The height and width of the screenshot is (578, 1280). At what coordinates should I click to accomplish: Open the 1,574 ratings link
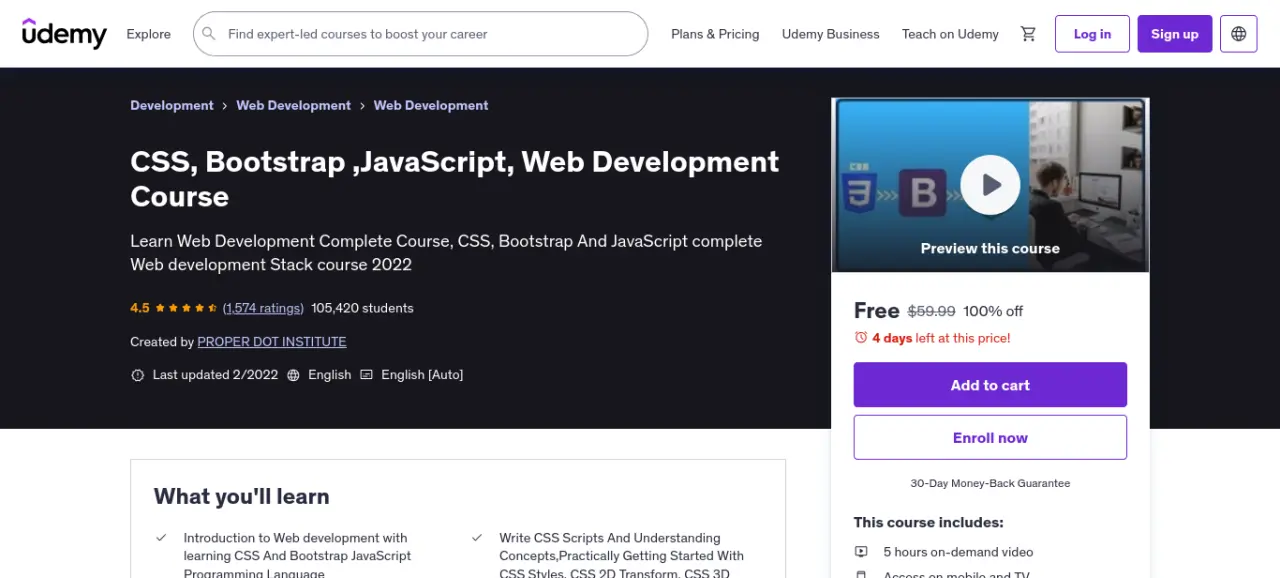click(263, 308)
